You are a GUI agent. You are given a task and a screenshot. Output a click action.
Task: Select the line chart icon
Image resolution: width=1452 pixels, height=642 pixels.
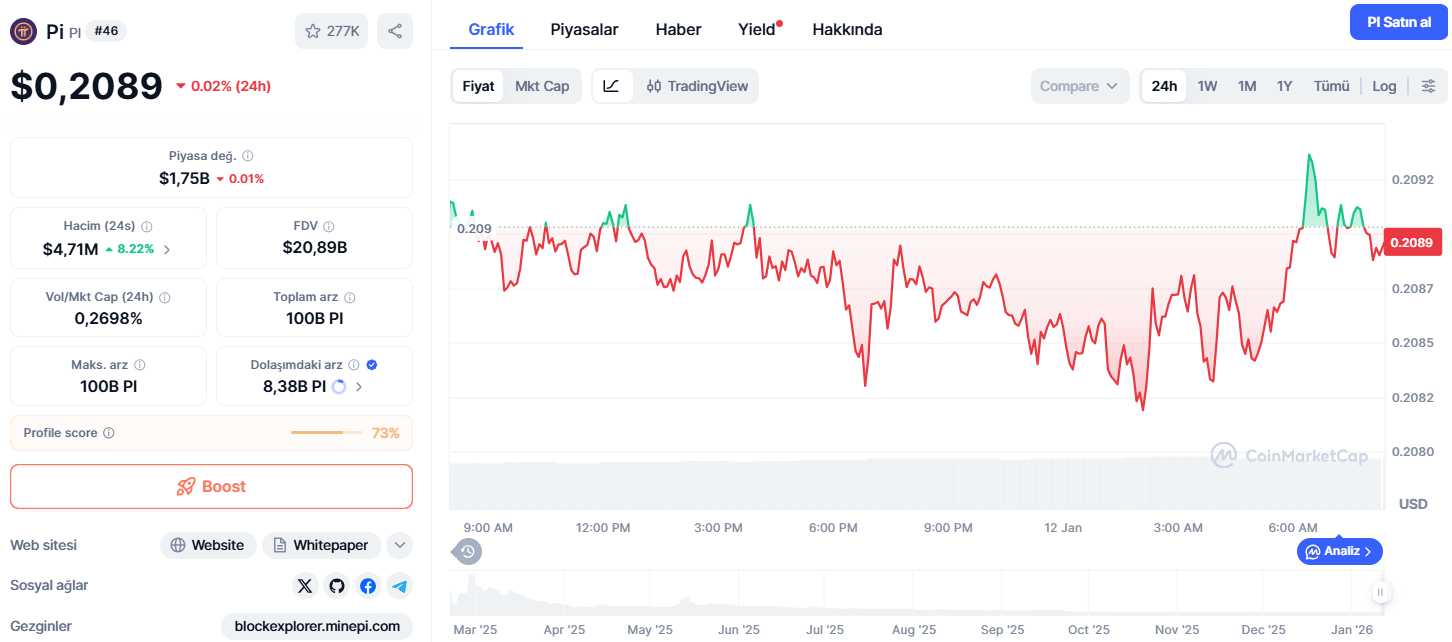coord(611,86)
